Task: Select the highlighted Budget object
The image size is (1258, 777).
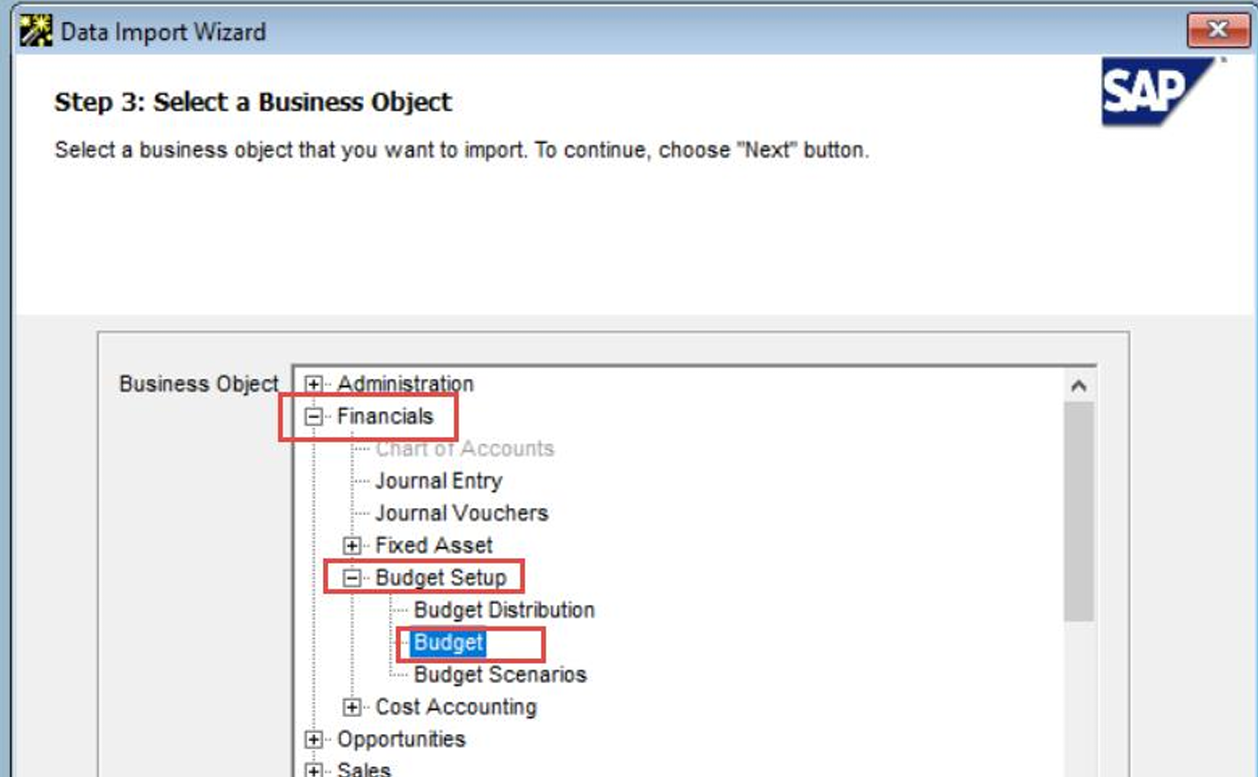Action: [448, 642]
